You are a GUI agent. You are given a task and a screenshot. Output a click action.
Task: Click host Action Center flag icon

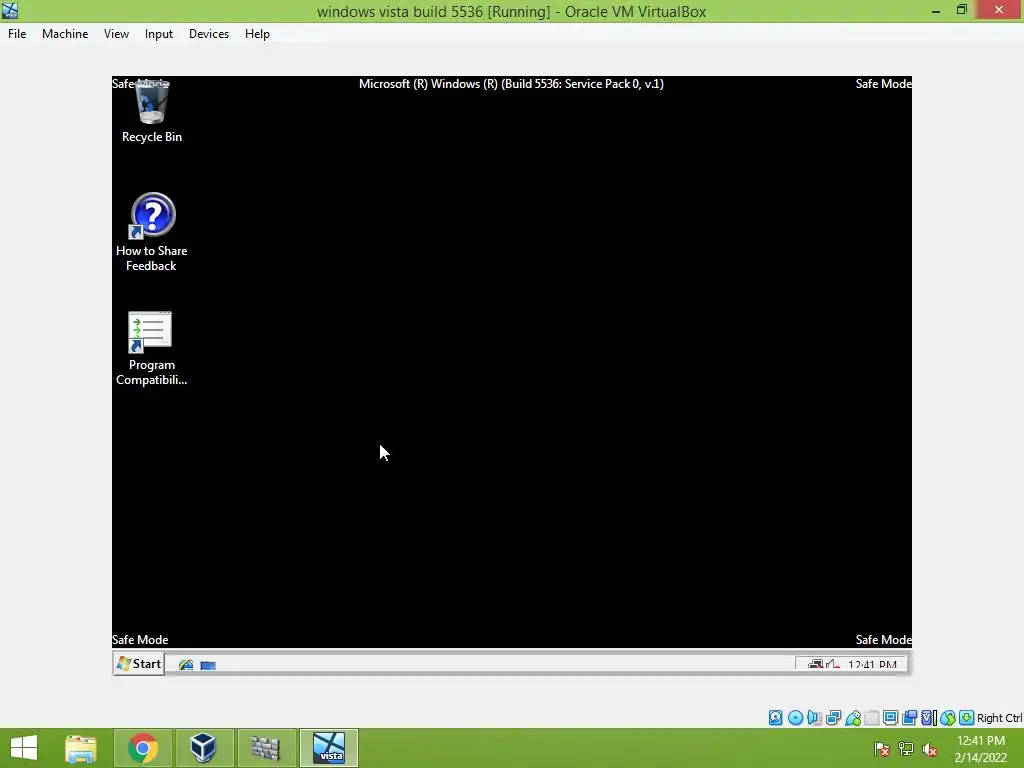[x=882, y=749]
